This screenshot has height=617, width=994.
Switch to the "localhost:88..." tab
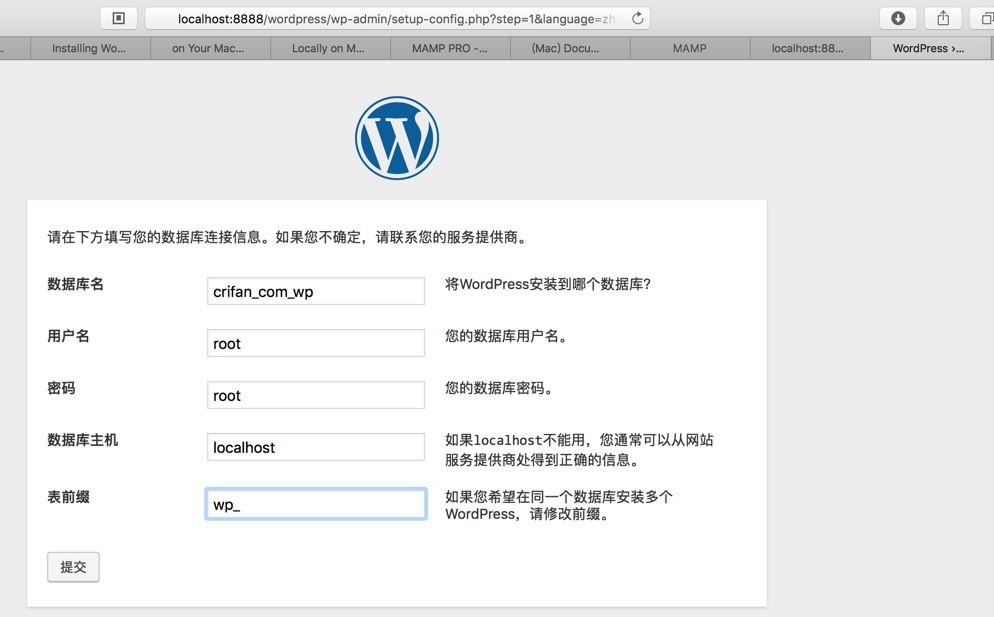(810, 48)
